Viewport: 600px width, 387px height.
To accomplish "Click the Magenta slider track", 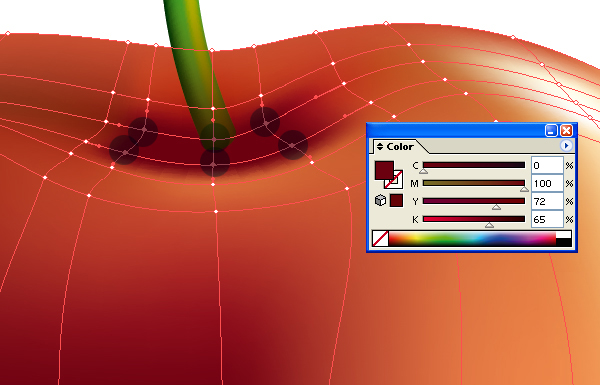I will [x=474, y=183].
